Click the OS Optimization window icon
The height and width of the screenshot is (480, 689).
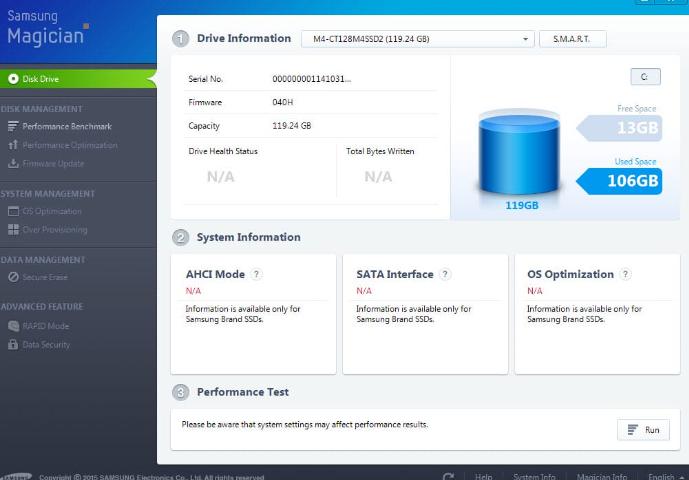click(13, 211)
